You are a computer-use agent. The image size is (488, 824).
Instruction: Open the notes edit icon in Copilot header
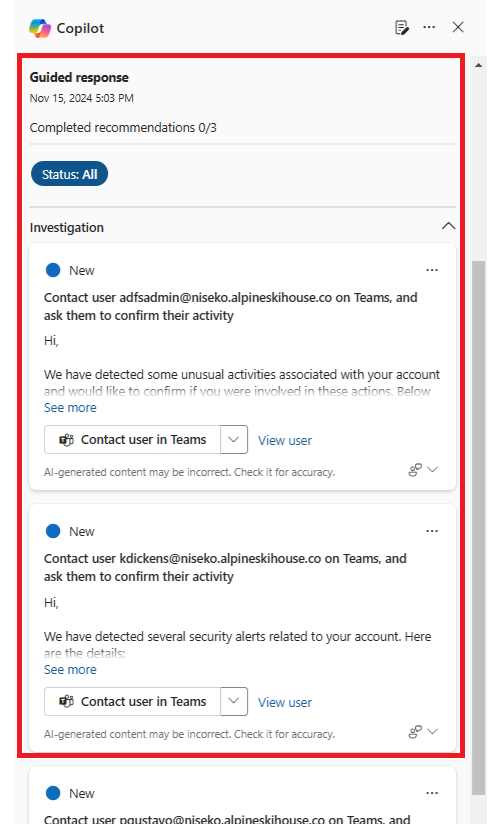[x=402, y=27]
